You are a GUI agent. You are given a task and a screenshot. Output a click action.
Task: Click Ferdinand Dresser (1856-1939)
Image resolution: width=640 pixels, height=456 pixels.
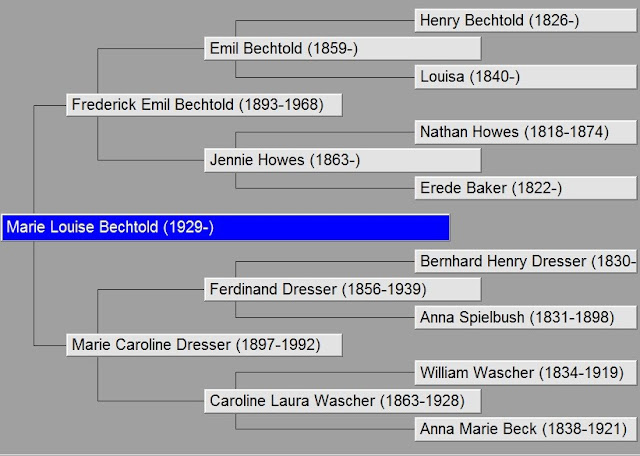pos(342,290)
